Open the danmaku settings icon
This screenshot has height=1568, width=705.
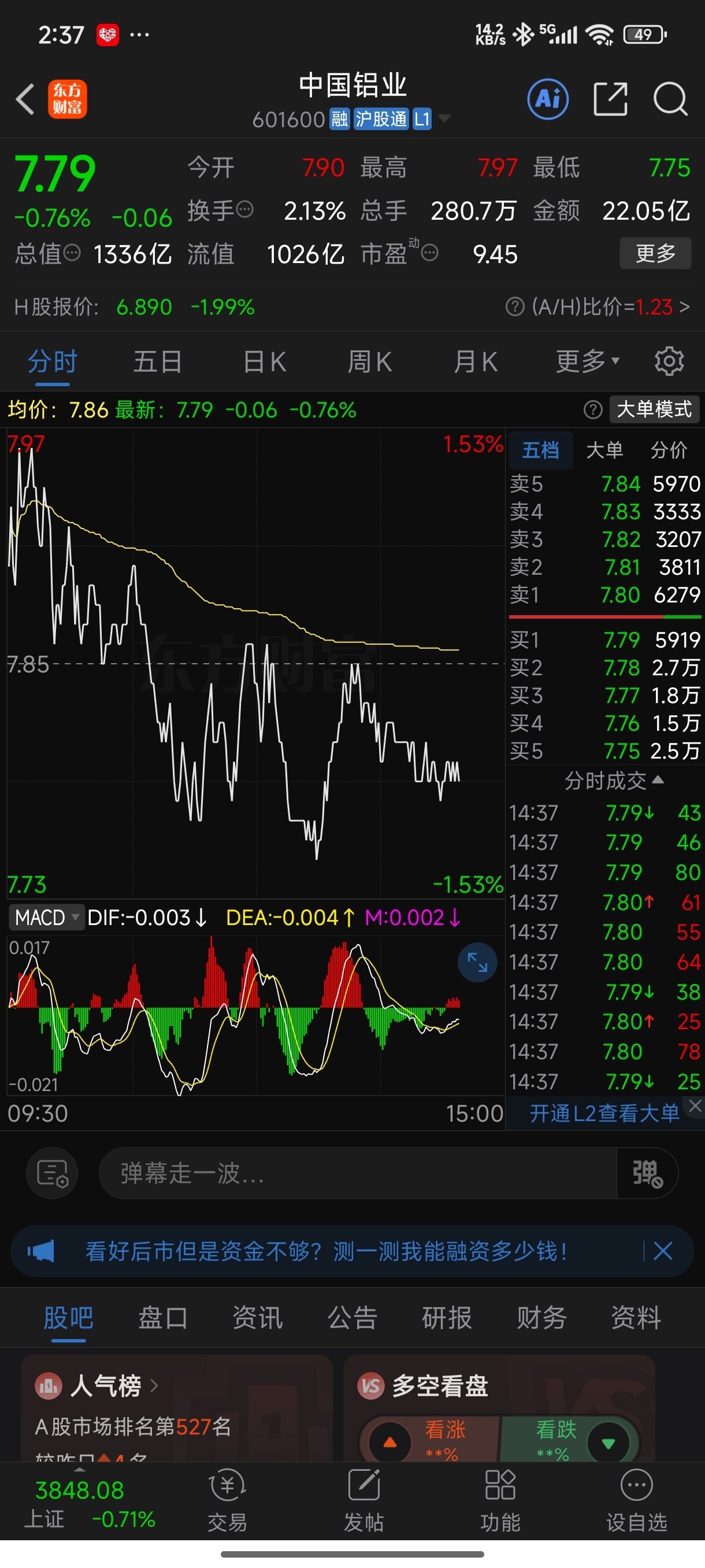(x=53, y=1173)
